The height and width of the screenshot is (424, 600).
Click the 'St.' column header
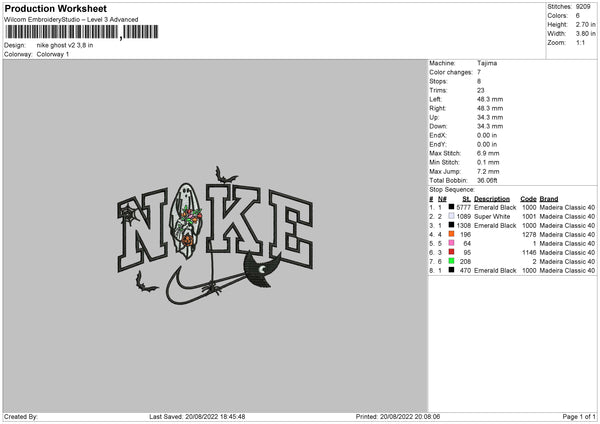point(466,199)
